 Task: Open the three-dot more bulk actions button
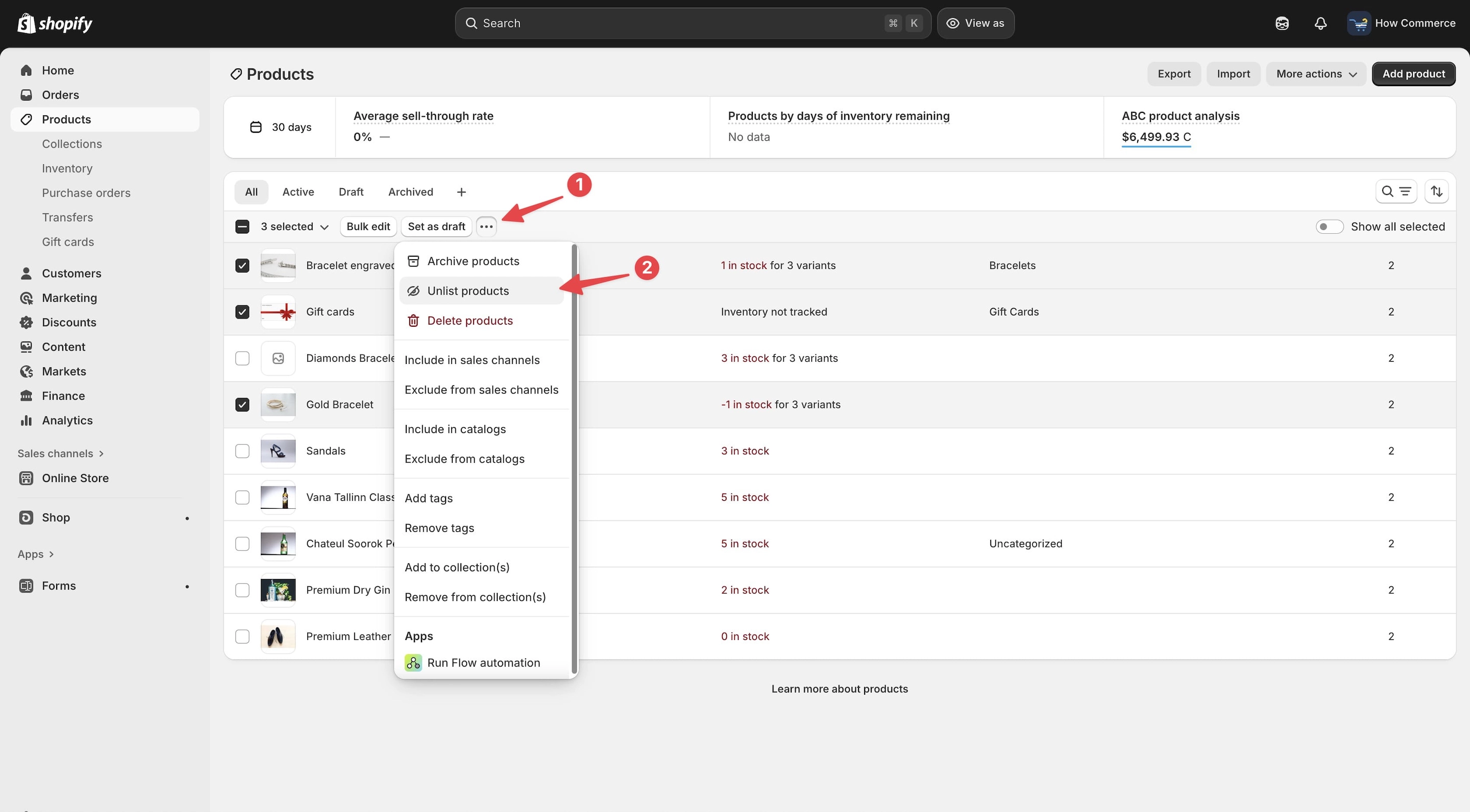486,227
